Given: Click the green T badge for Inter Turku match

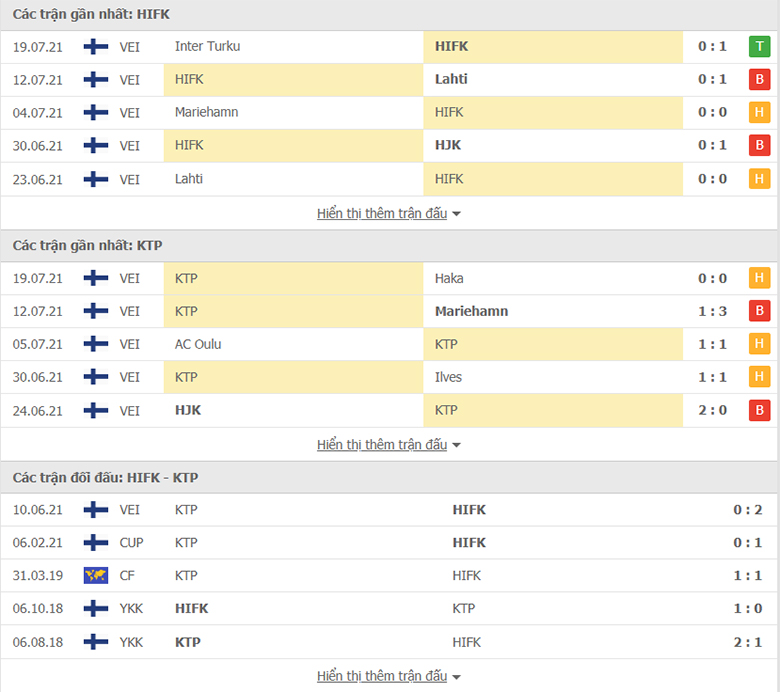Looking at the screenshot, I should click(x=760, y=47).
